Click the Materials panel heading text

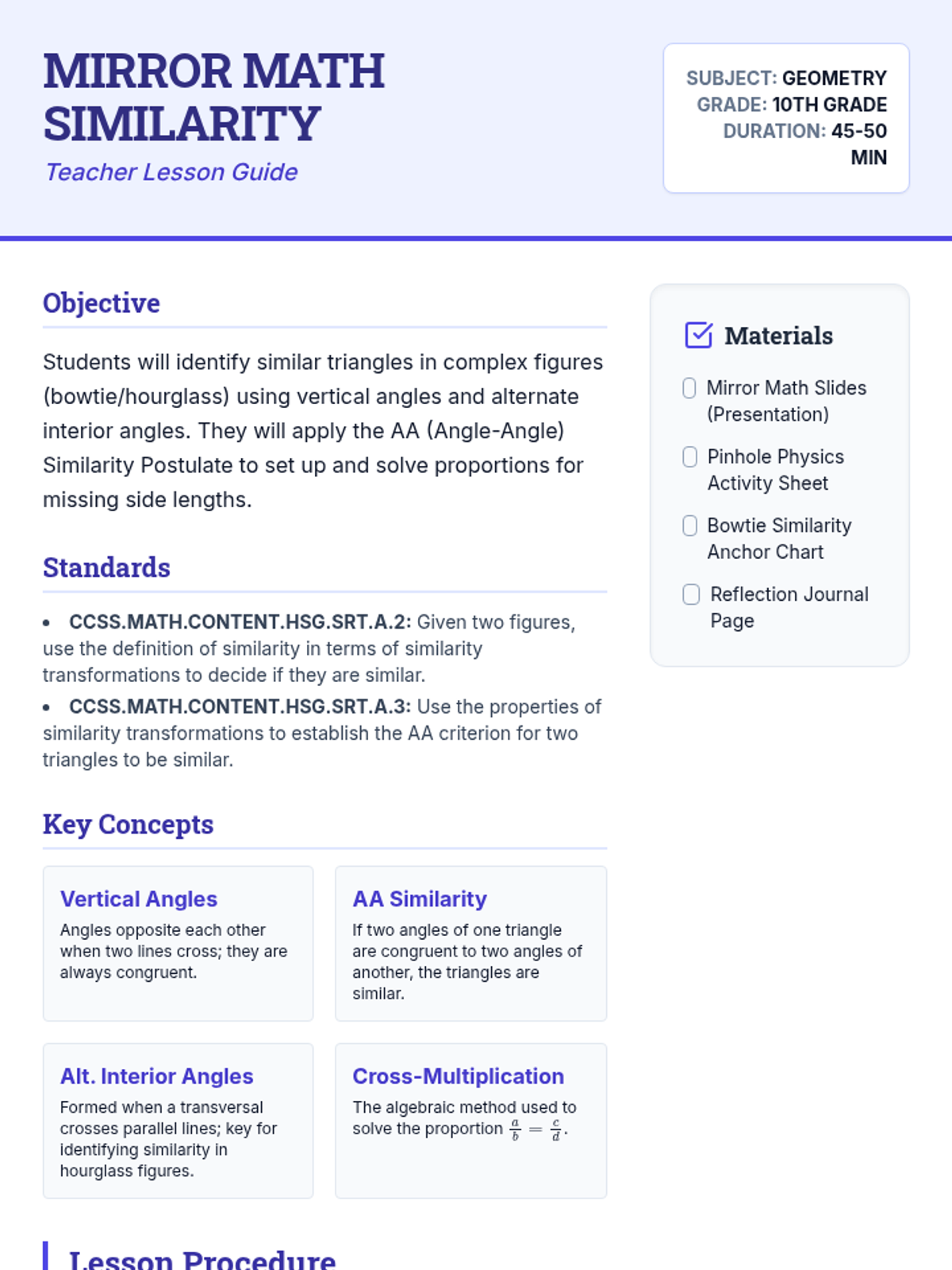click(x=778, y=336)
